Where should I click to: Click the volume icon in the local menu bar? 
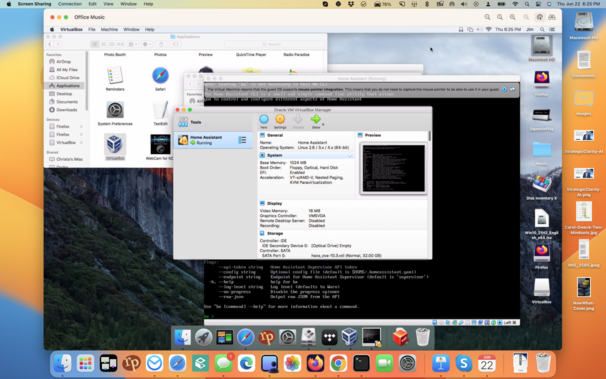coord(464,4)
